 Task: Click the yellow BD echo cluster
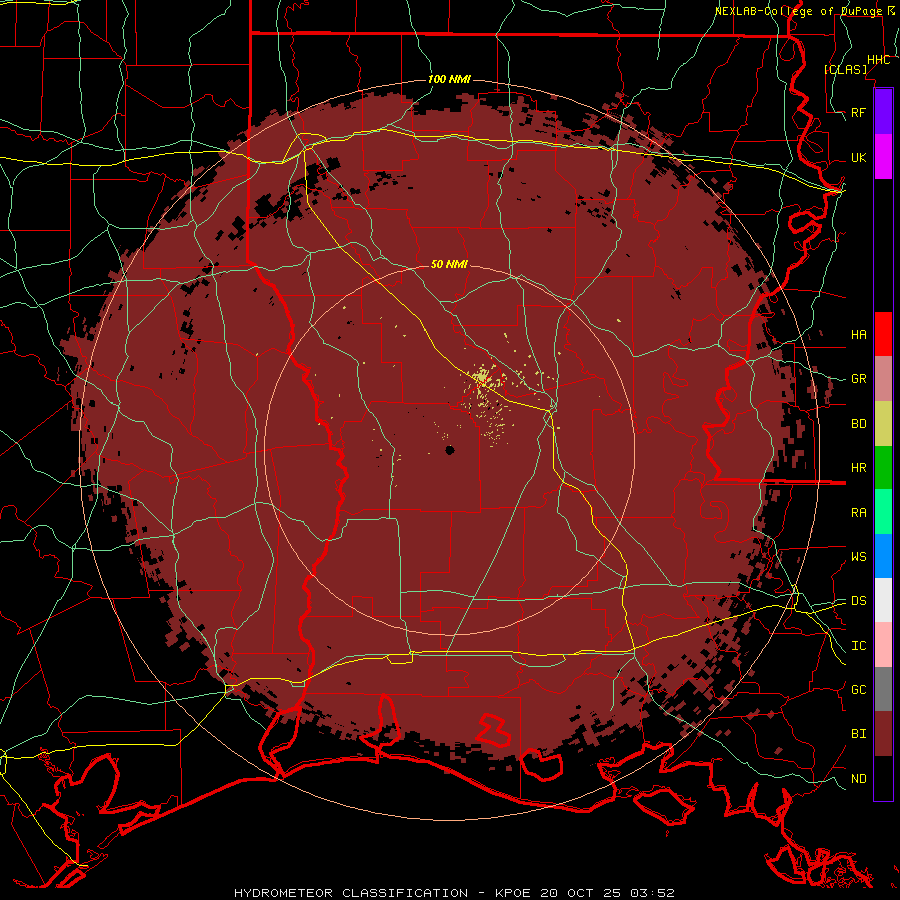click(482, 378)
